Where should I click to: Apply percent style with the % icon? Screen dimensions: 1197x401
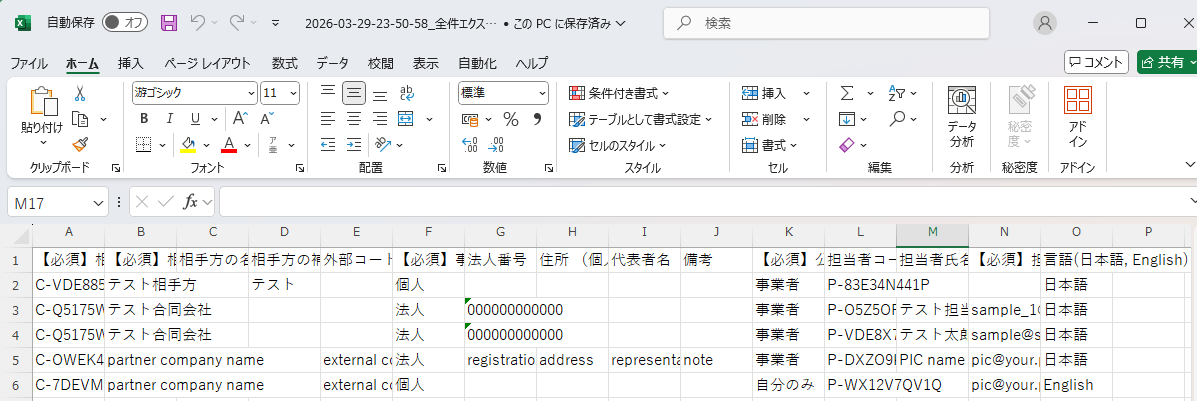tap(510, 119)
